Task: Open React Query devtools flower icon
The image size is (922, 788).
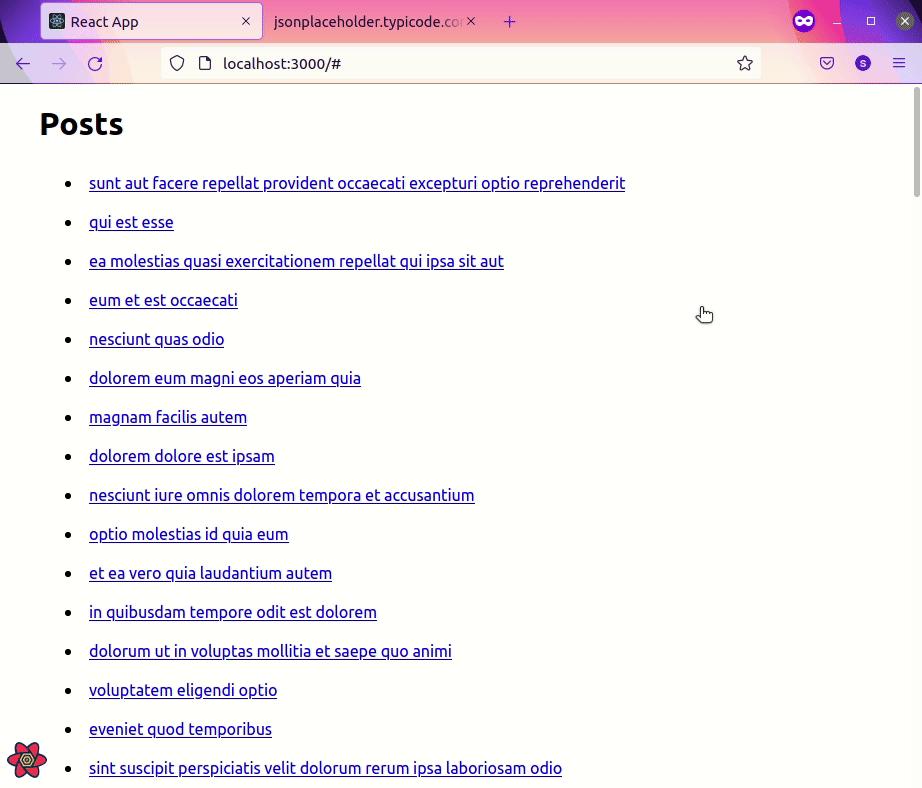Action: [27, 760]
